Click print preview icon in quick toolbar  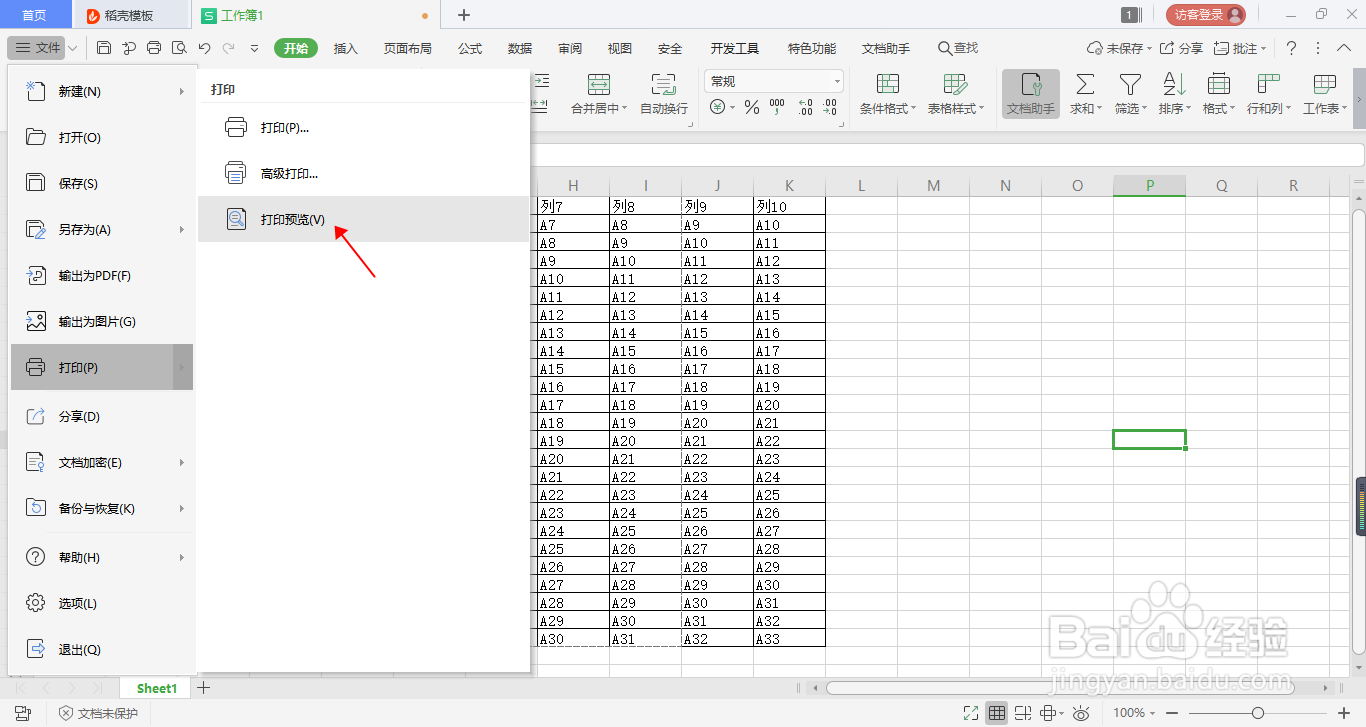pos(179,48)
